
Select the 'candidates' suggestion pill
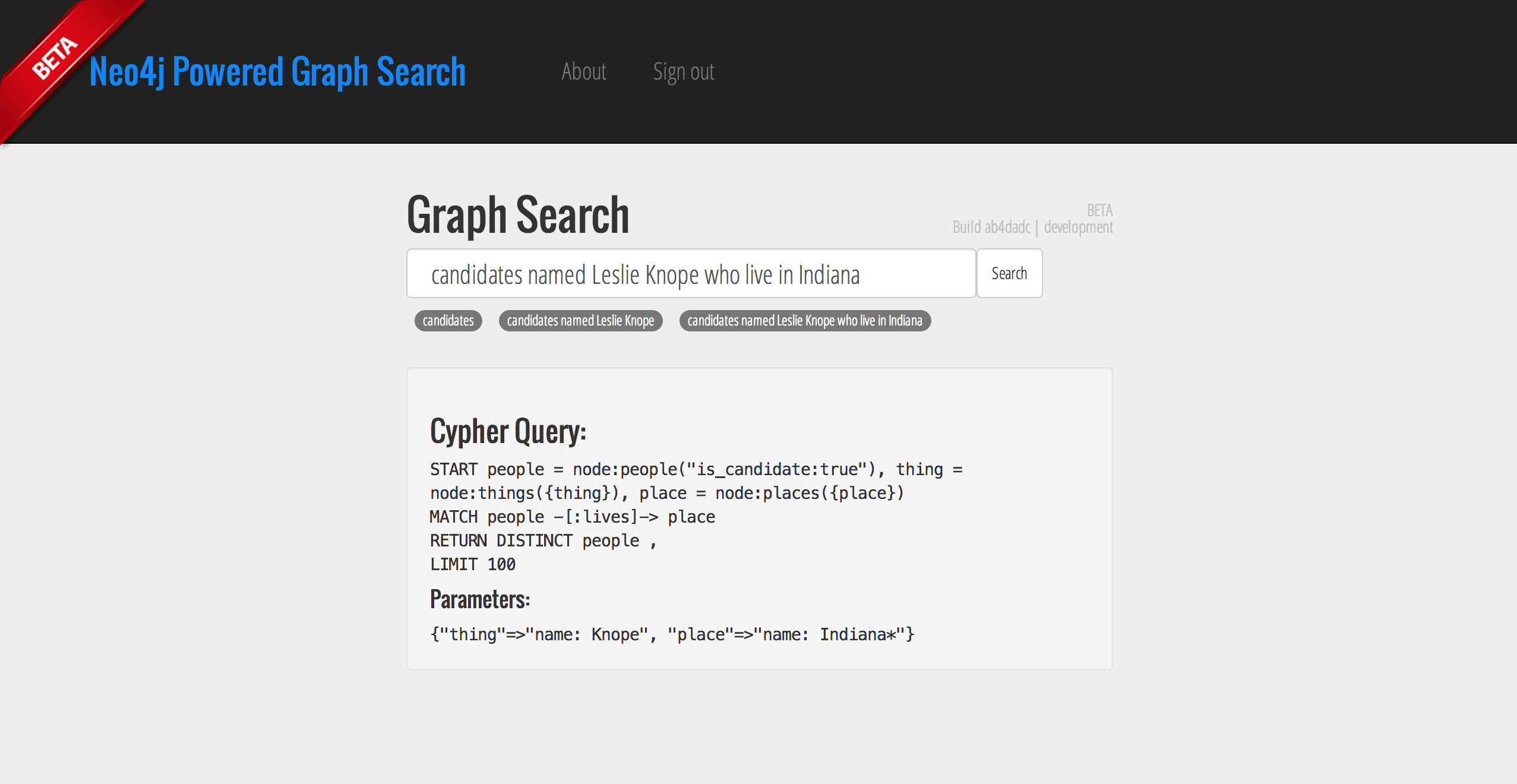pos(448,321)
